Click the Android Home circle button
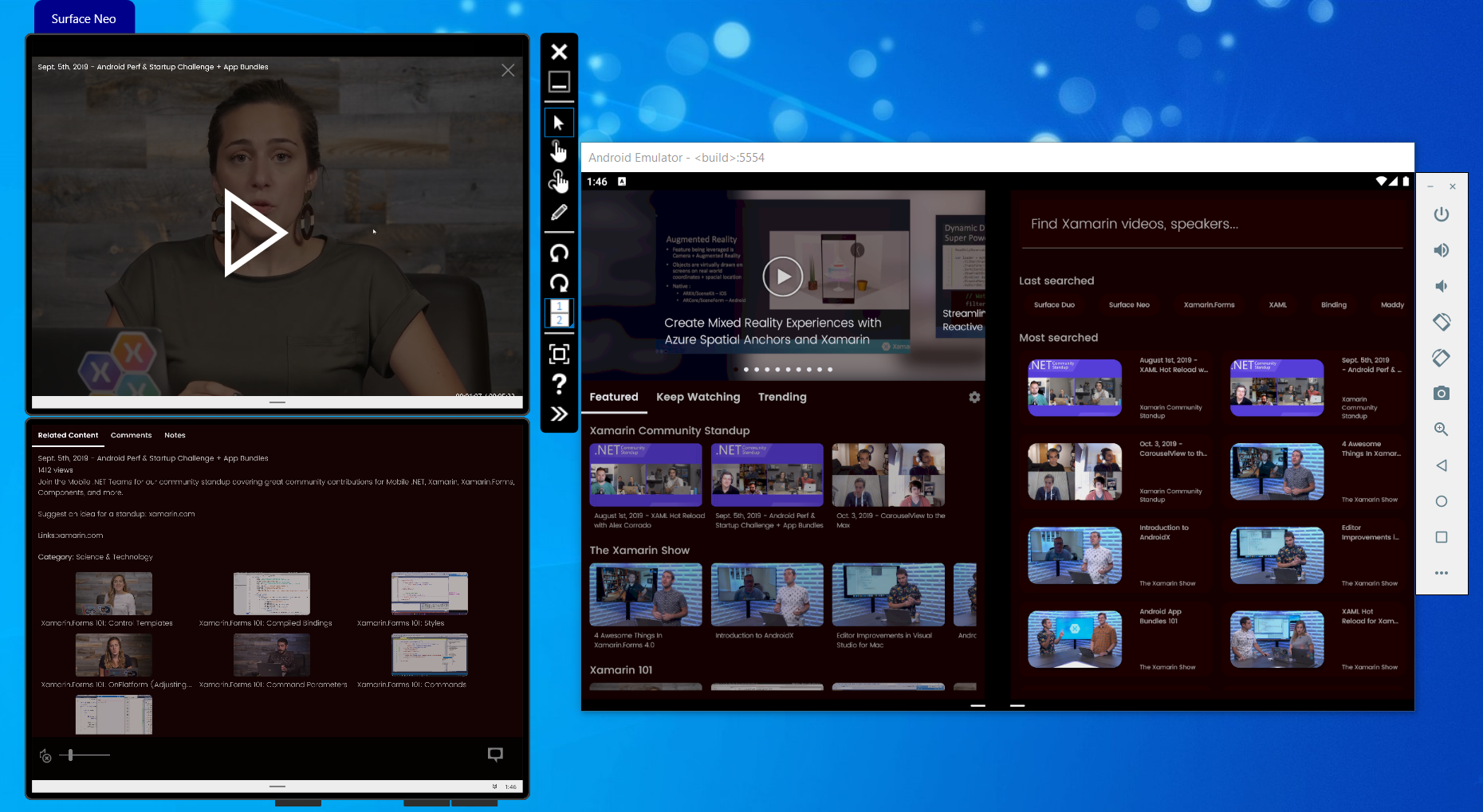 [x=1442, y=501]
